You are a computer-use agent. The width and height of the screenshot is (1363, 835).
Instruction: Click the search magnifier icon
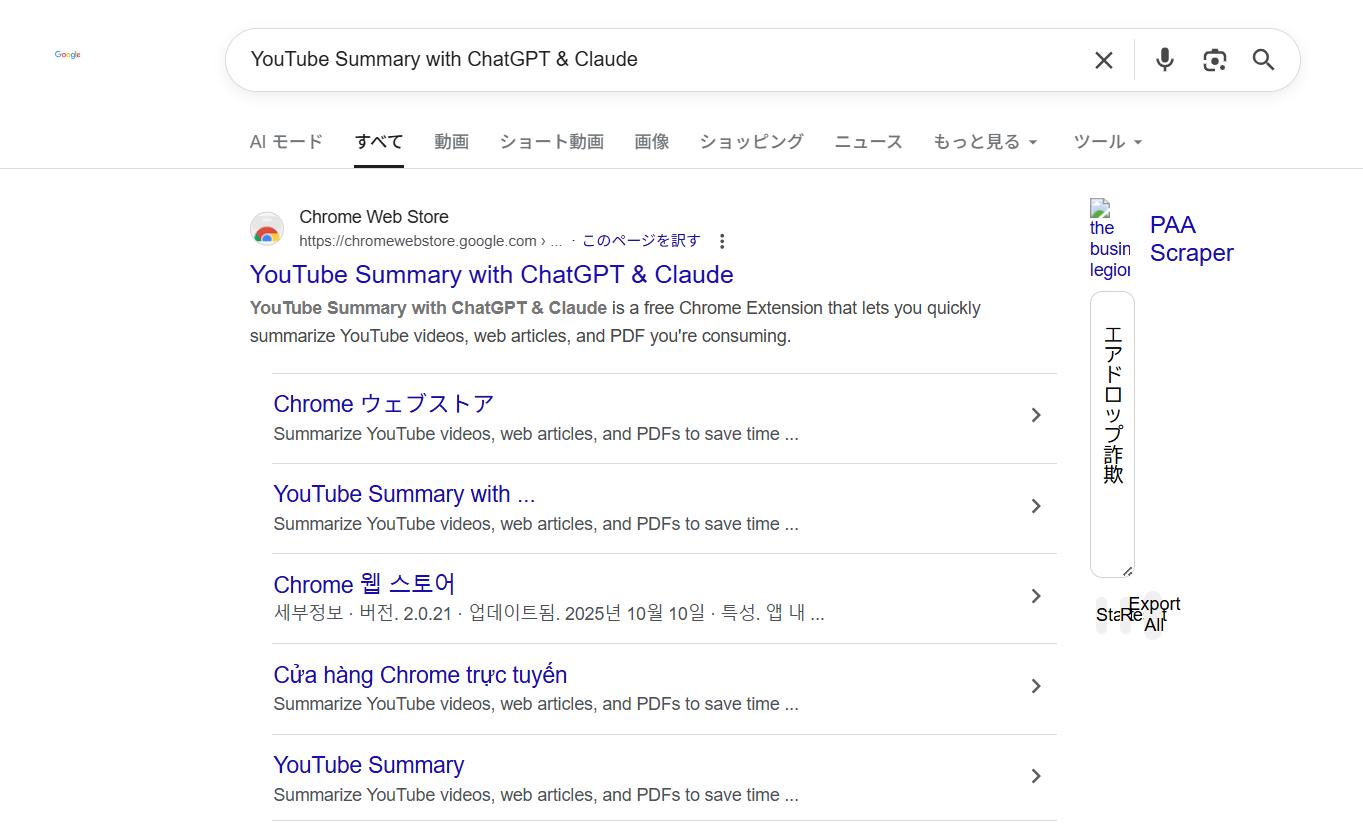click(1262, 60)
